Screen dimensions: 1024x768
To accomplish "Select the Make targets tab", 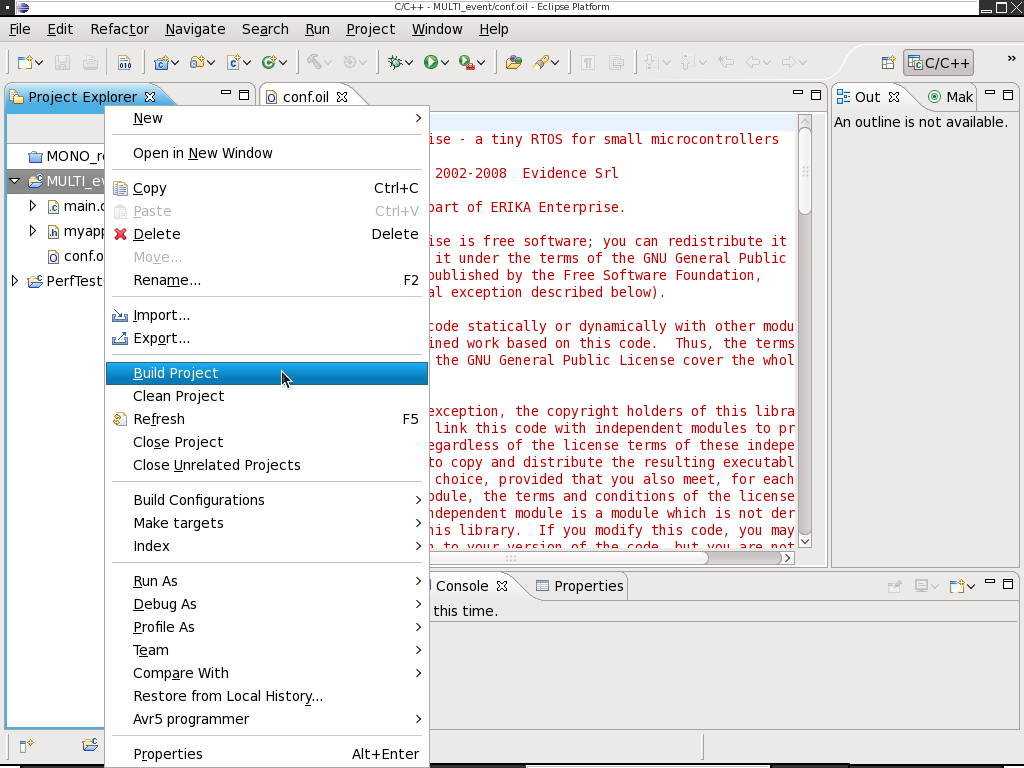I will [950, 97].
